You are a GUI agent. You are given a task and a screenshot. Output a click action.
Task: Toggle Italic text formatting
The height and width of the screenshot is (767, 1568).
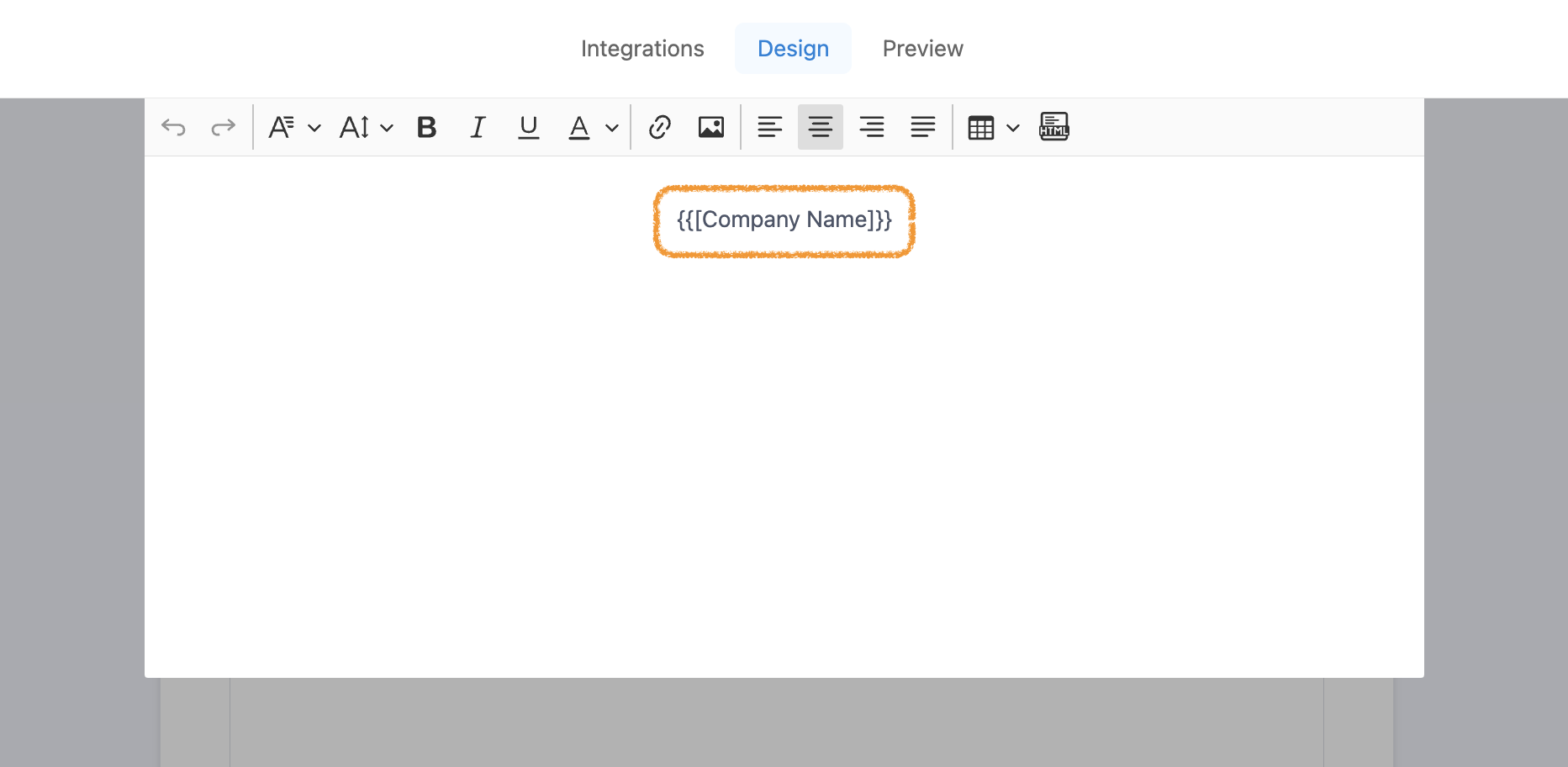click(478, 127)
